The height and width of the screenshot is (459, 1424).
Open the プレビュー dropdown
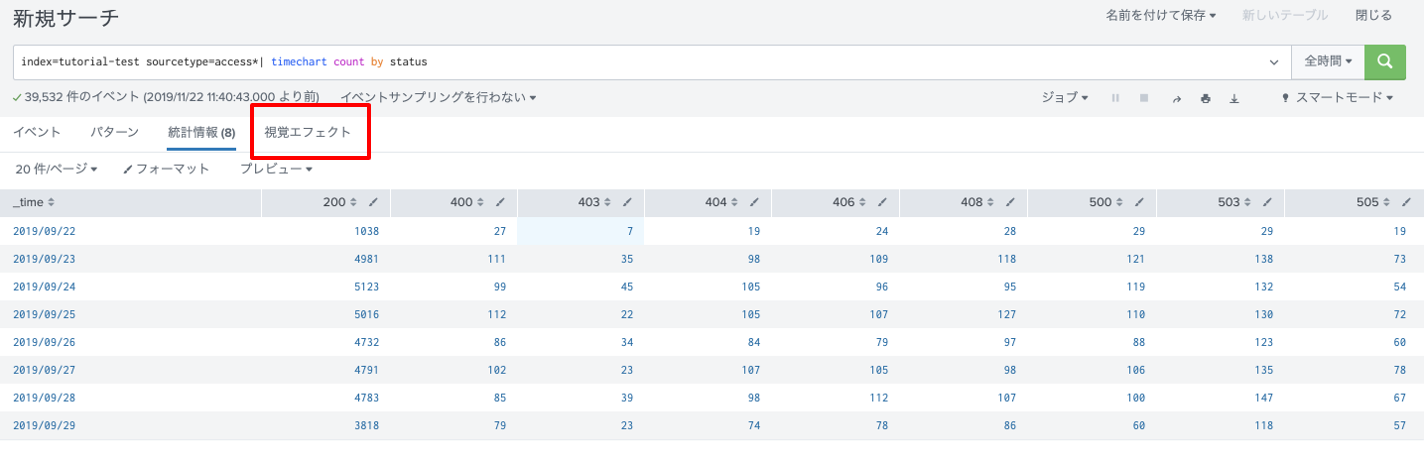(276, 169)
